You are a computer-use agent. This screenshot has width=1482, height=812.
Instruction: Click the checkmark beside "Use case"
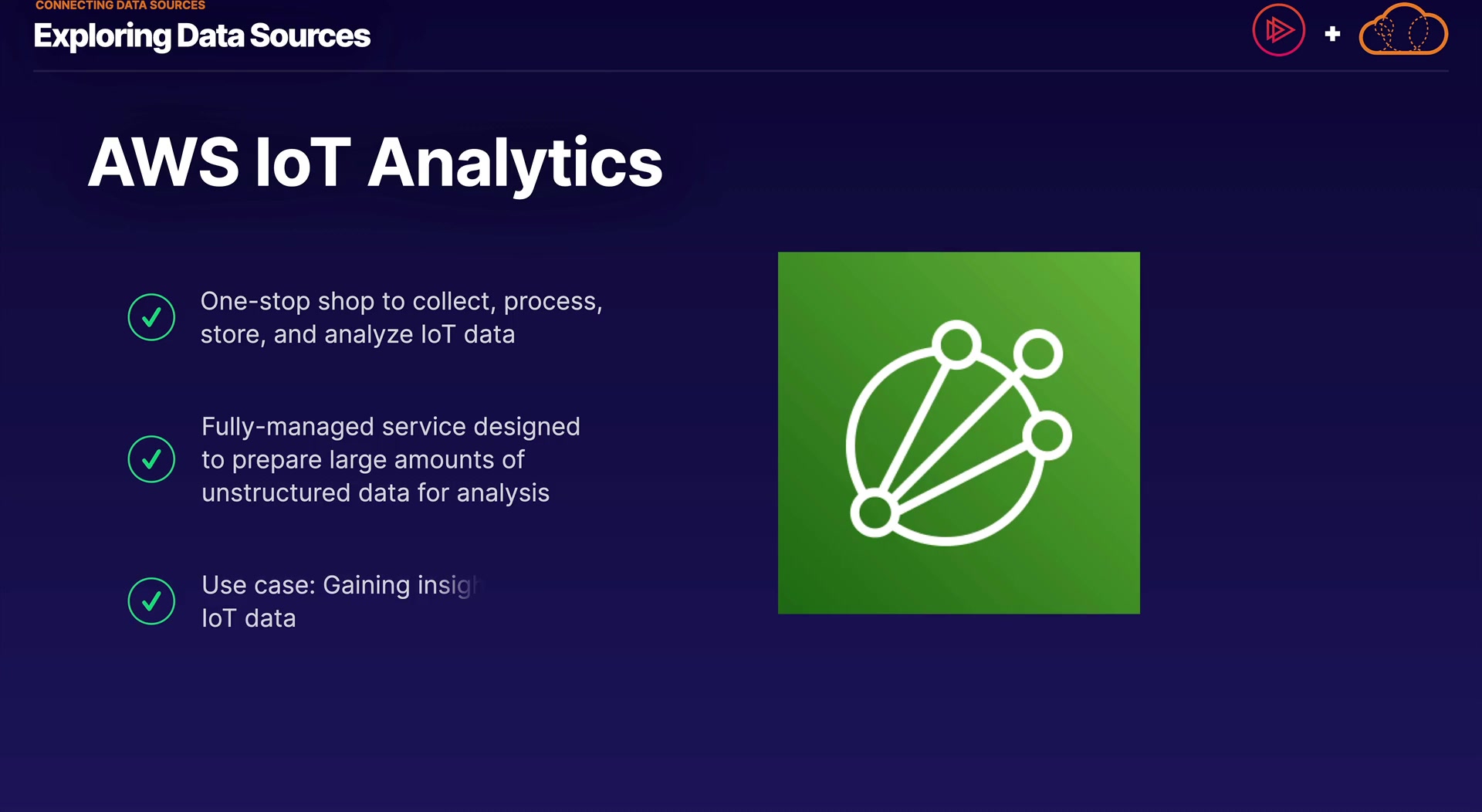coord(151,601)
